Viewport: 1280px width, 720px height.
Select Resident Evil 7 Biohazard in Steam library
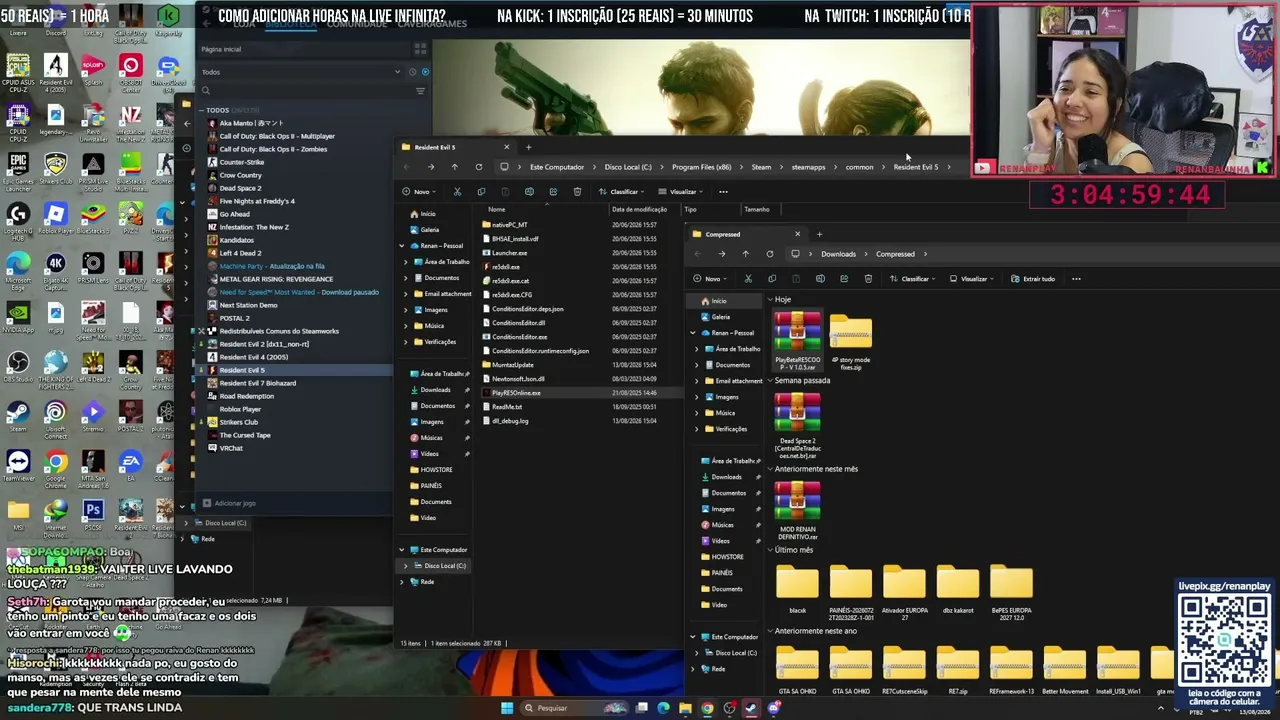coord(257,383)
